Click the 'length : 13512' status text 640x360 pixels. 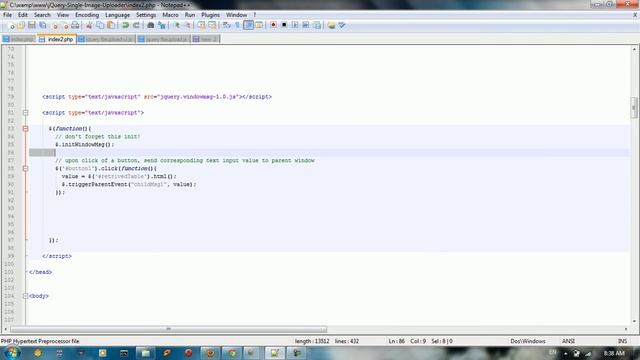pos(312,341)
